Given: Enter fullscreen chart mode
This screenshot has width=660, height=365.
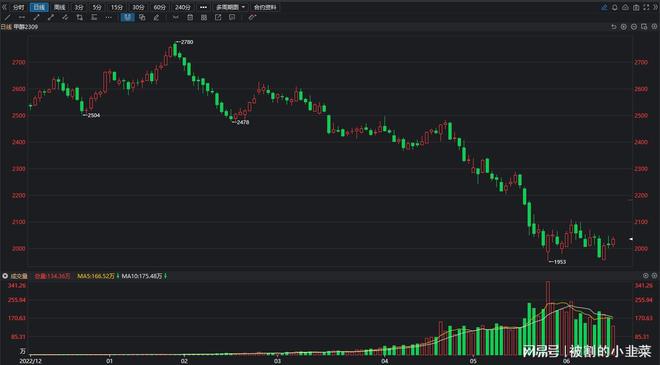Looking at the screenshot, I should tap(646, 8).
